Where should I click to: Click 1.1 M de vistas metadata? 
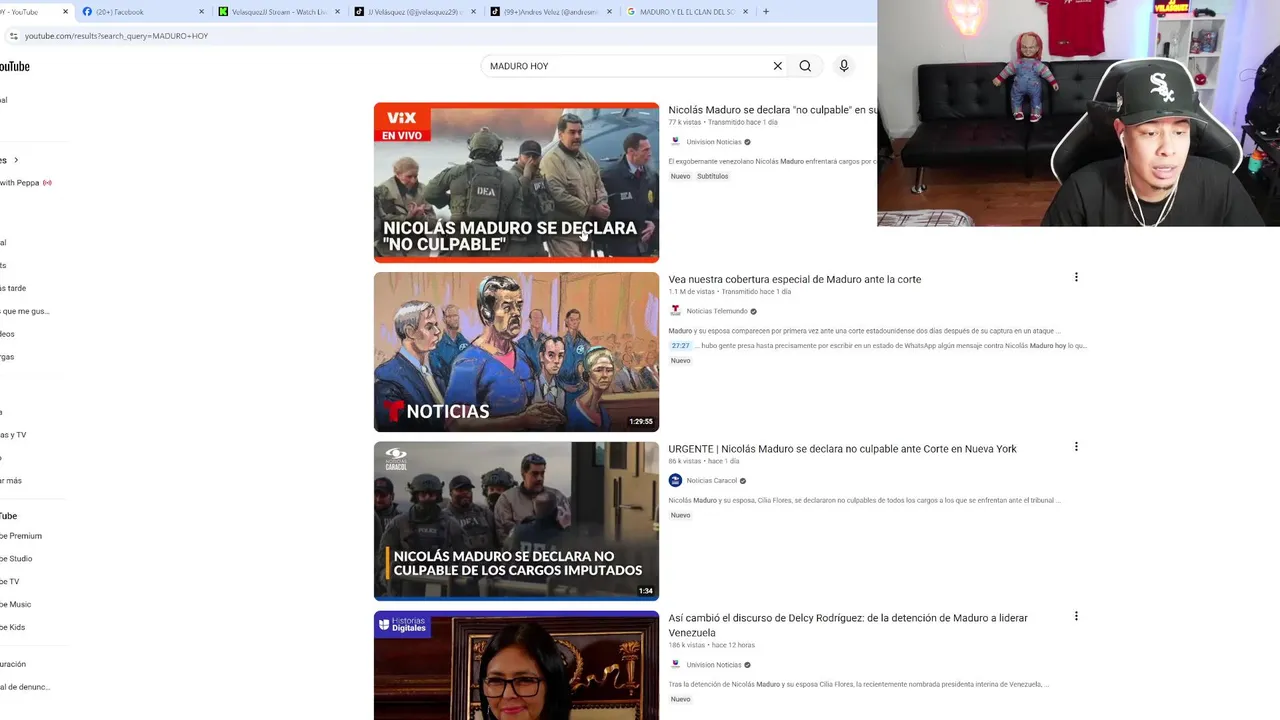click(692, 292)
